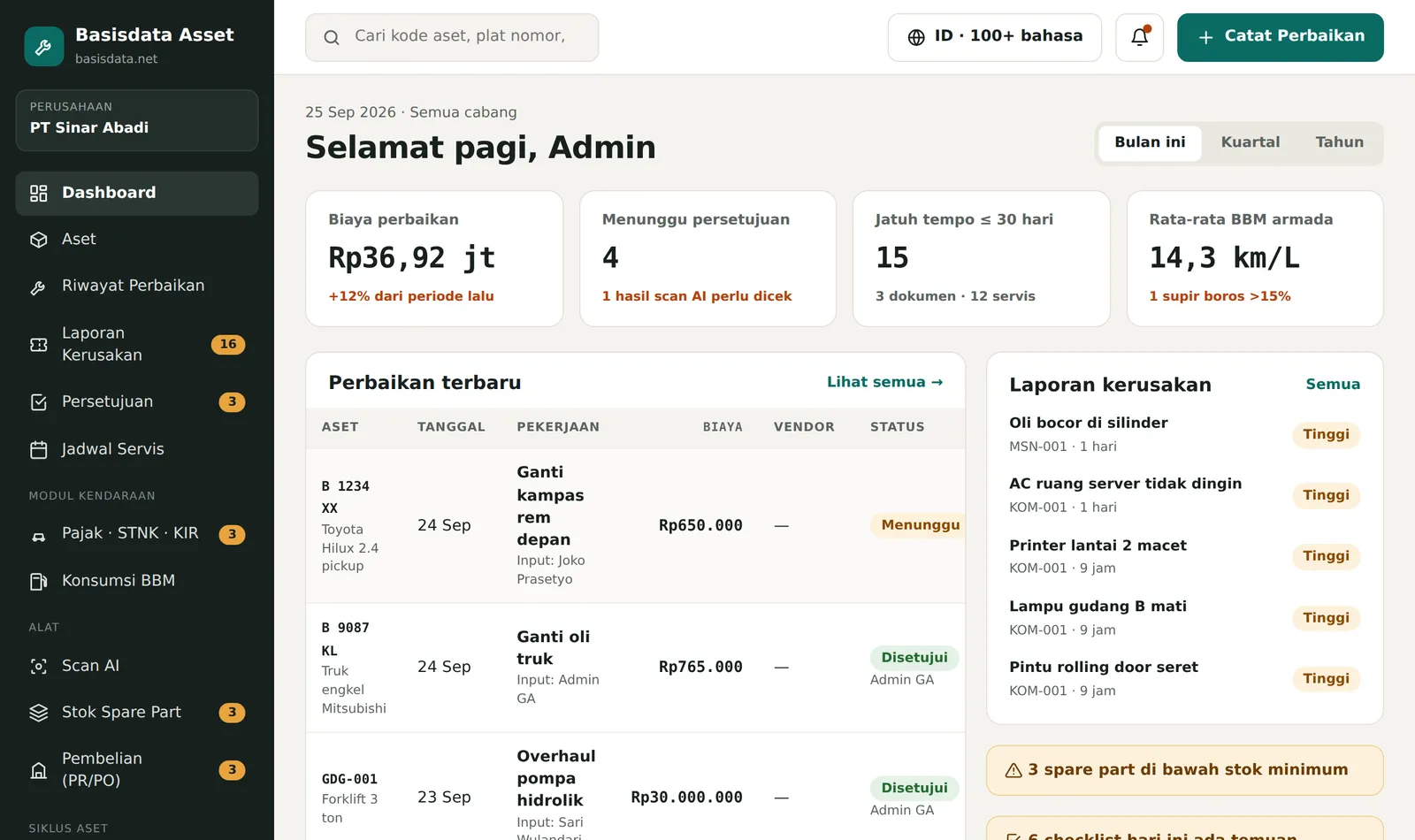Click the globe icon in language selector
The width and height of the screenshot is (1415, 840).
pyautogui.click(x=916, y=37)
